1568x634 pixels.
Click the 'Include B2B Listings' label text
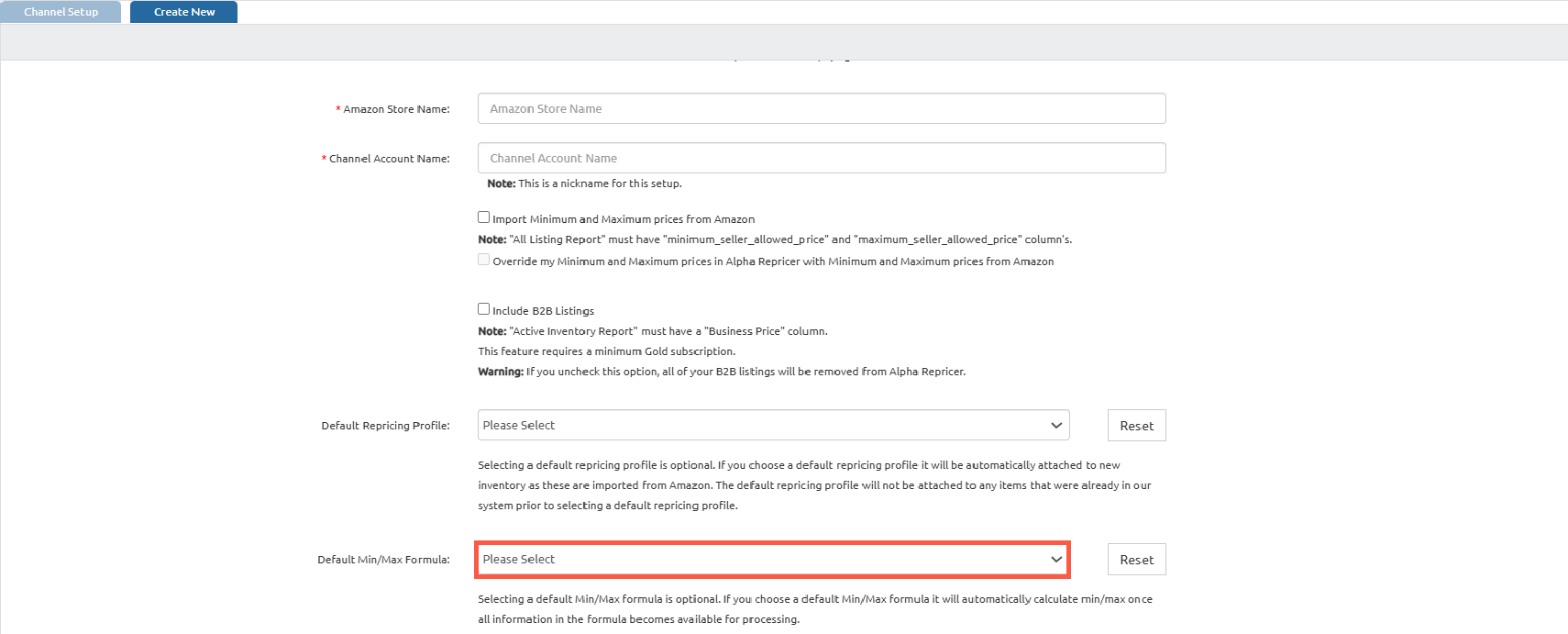543,311
